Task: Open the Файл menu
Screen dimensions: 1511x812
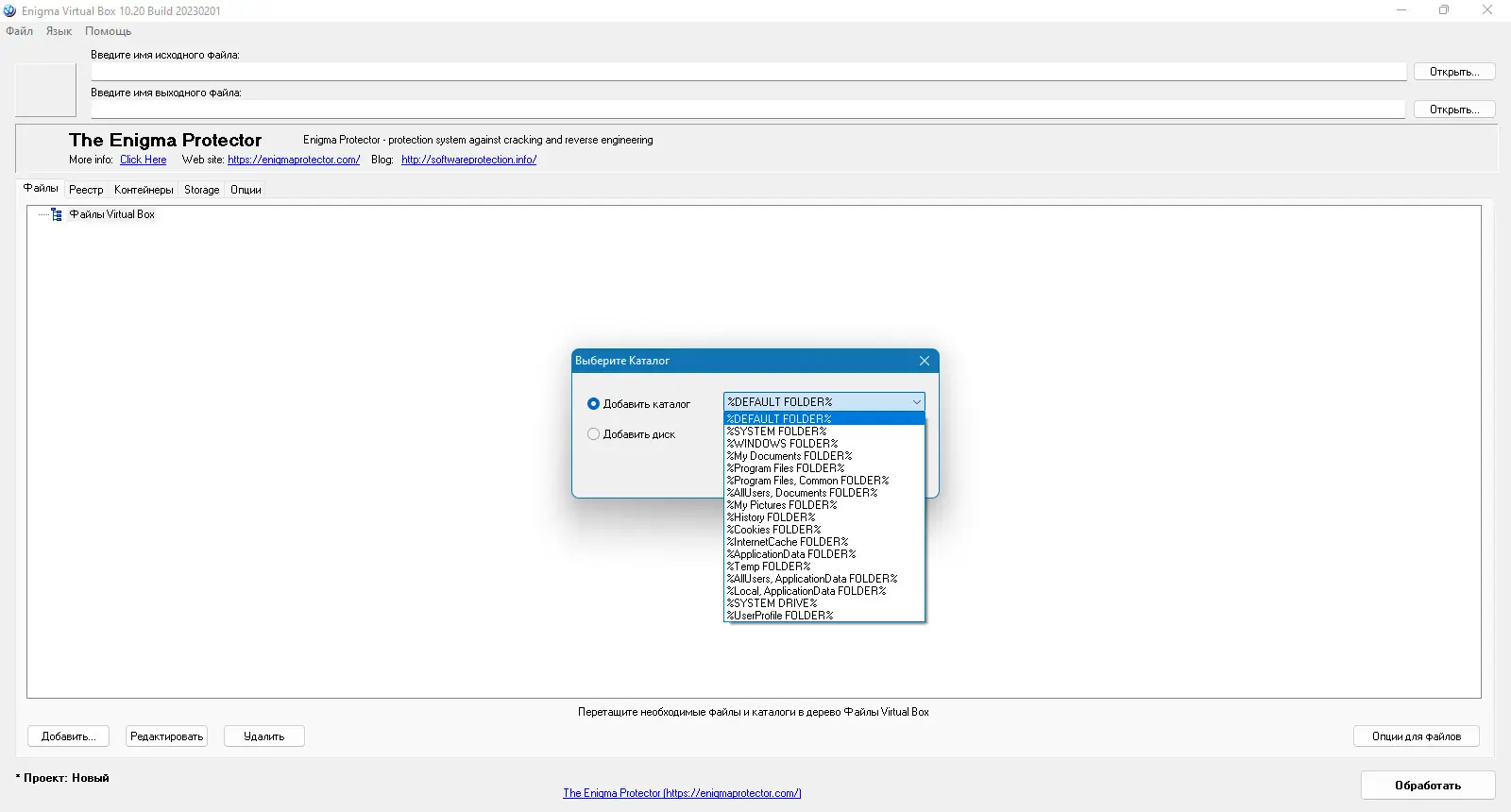Action: point(19,31)
